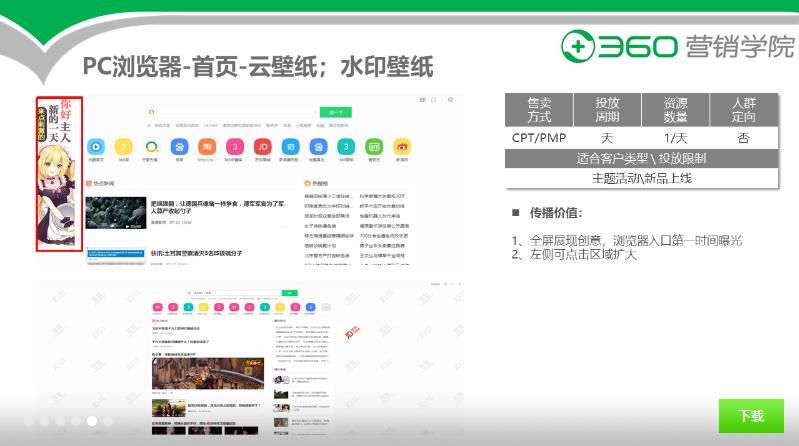
Task: Click the CPT/PMP table cell
Action: click(x=539, y=138)
